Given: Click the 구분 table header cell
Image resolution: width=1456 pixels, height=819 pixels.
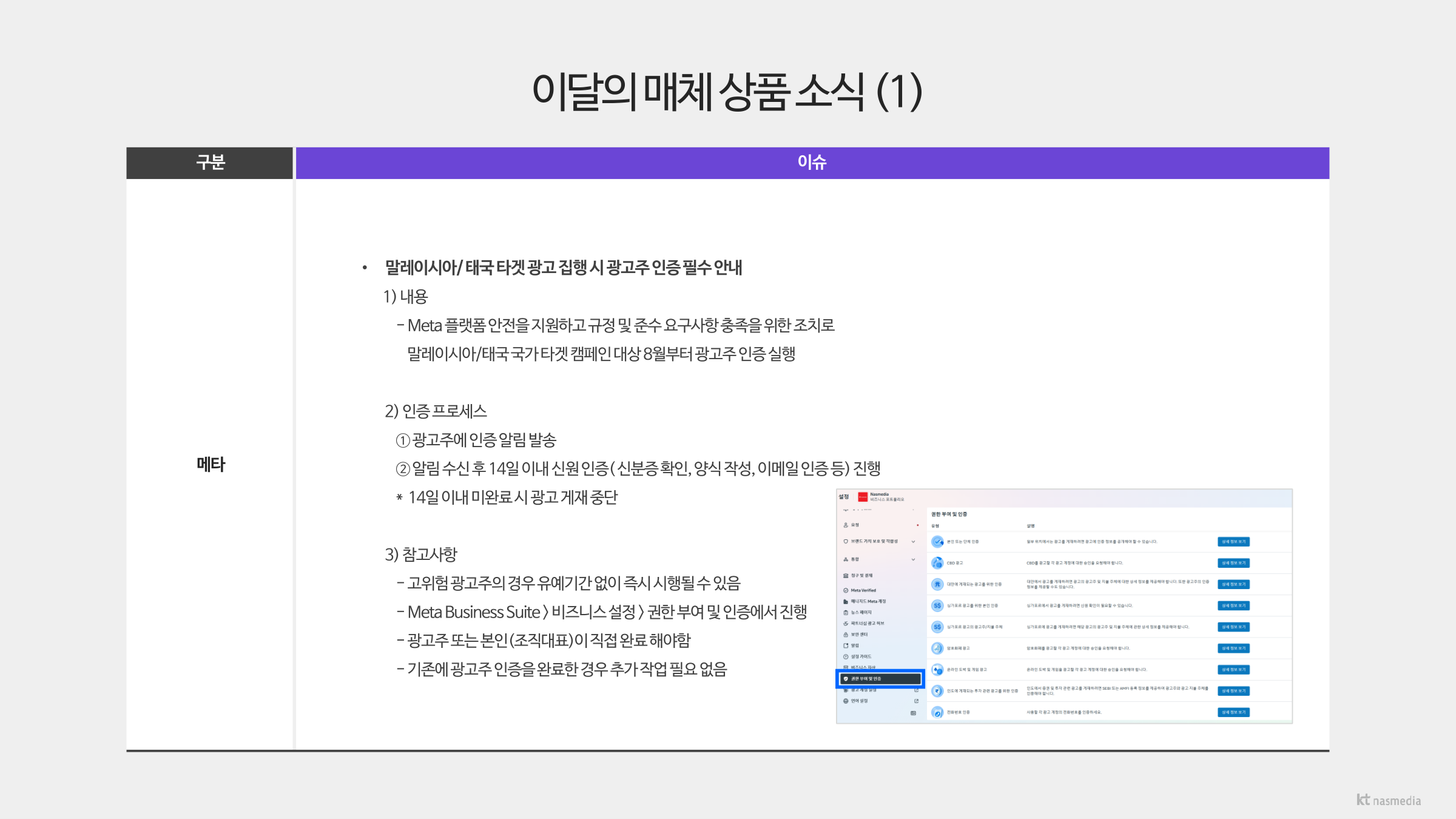Looking at the screenshot, I should tap(210, 163).
